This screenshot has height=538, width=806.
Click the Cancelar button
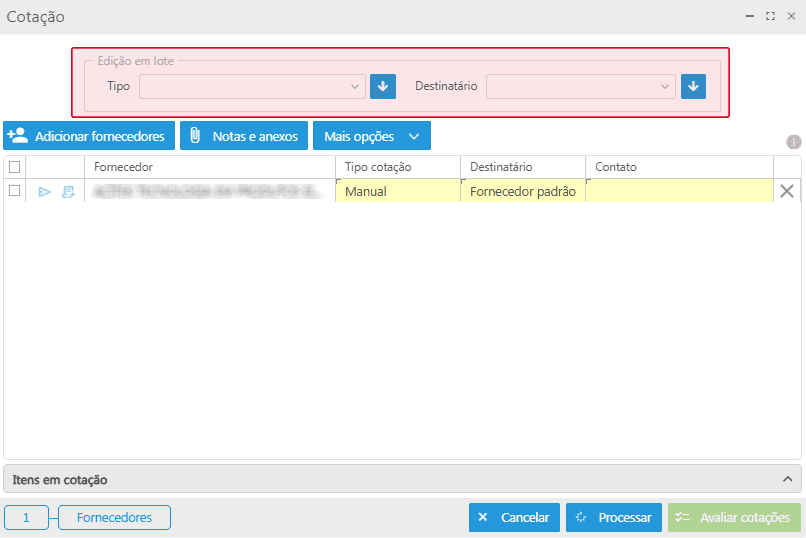tap(514, 517)
